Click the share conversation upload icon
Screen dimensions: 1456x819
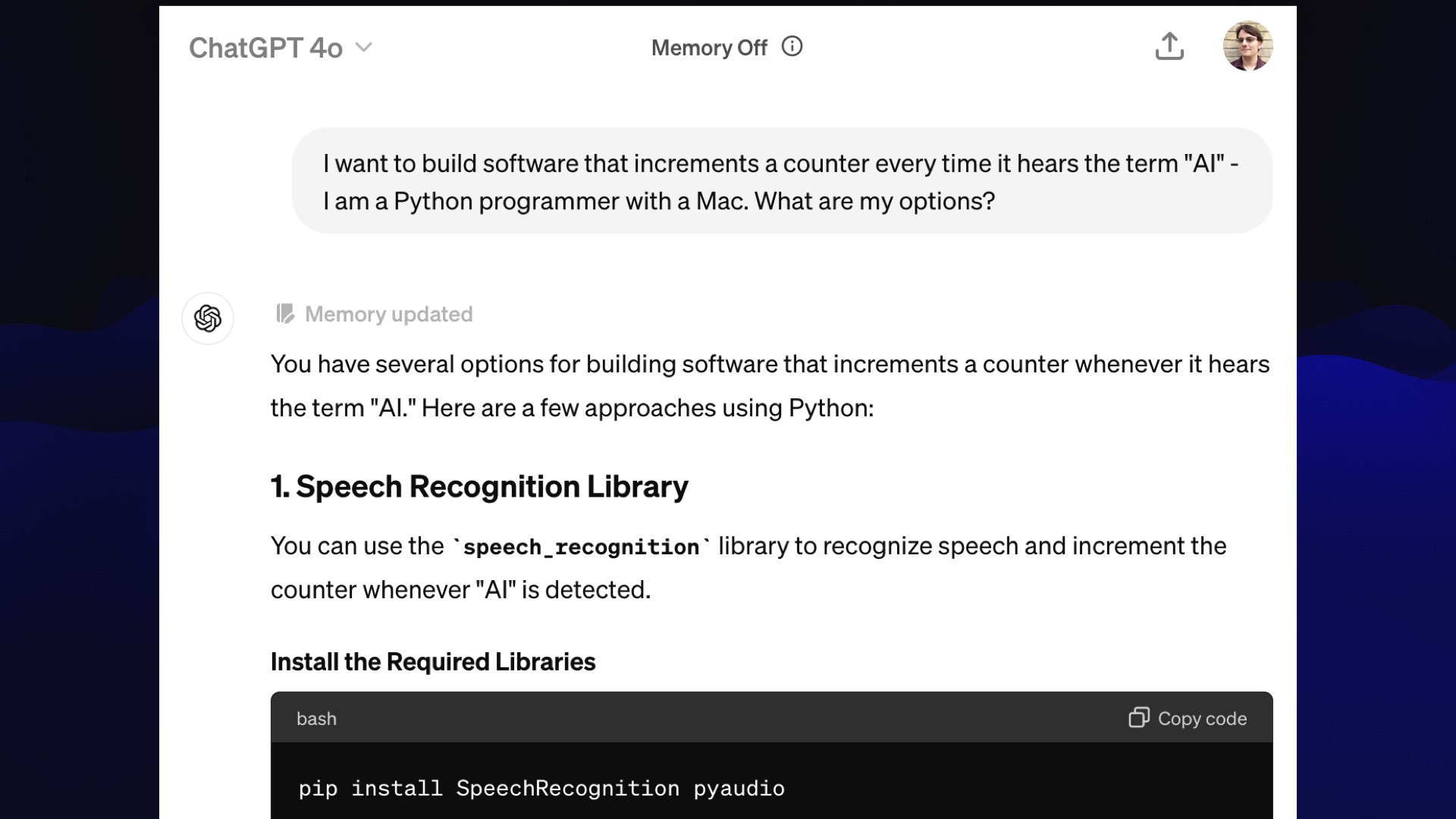(1169, 46)
